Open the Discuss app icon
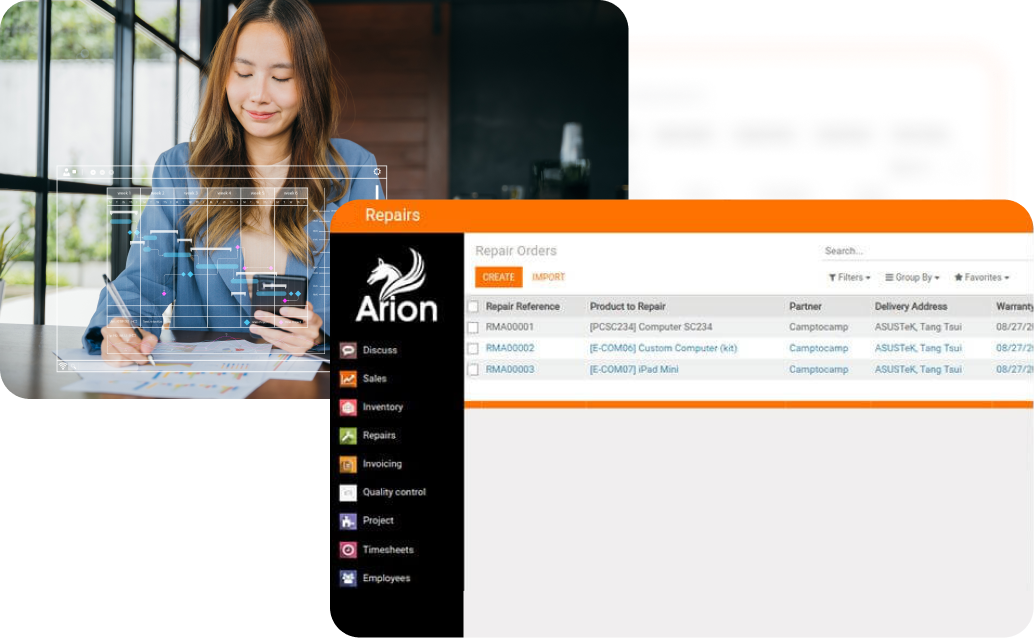This screenshot has height=638, width=1034. [x=348, y=350]
